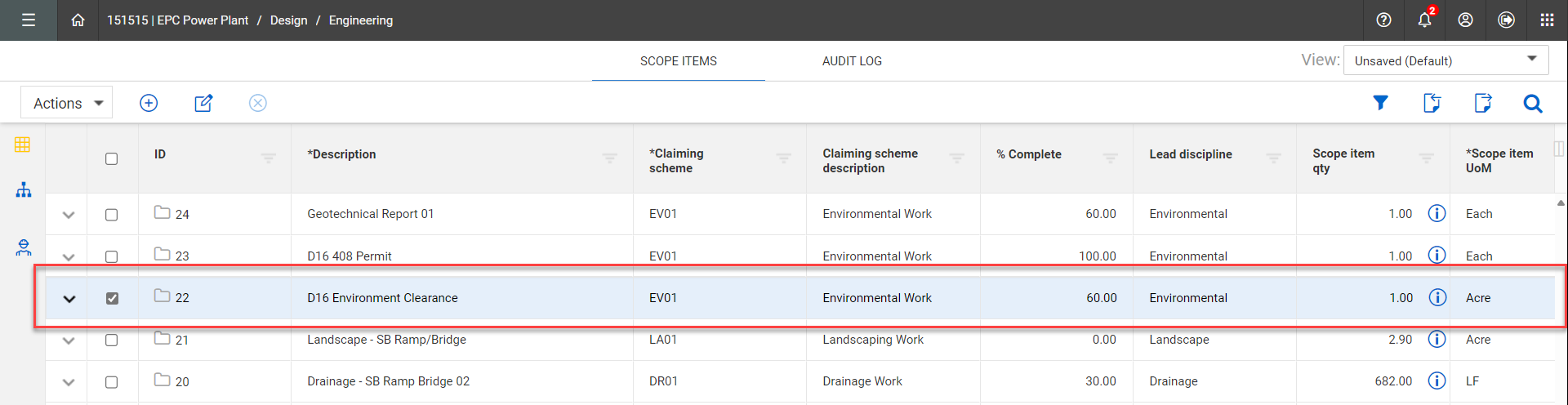Switch to the Audit Log tab
This screenshot has width=1568, height=405.
[x=852, y=61]
